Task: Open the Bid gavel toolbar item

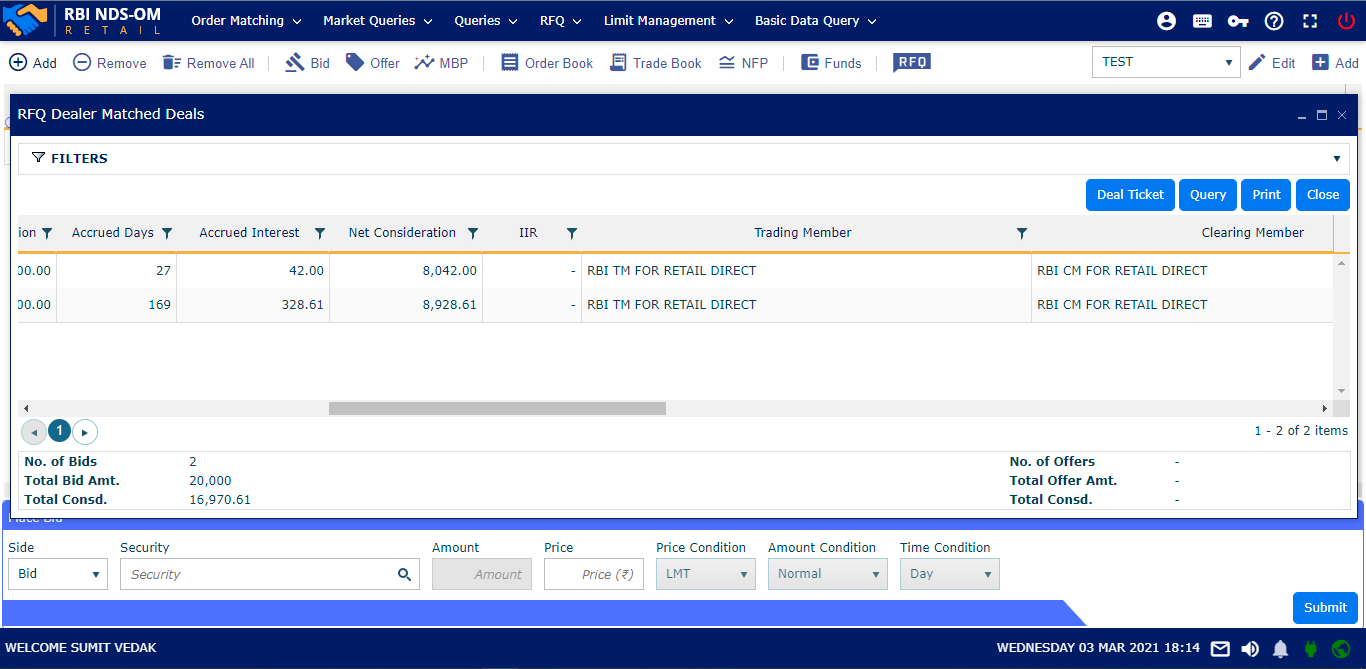Action: click(x=307, y=63)
